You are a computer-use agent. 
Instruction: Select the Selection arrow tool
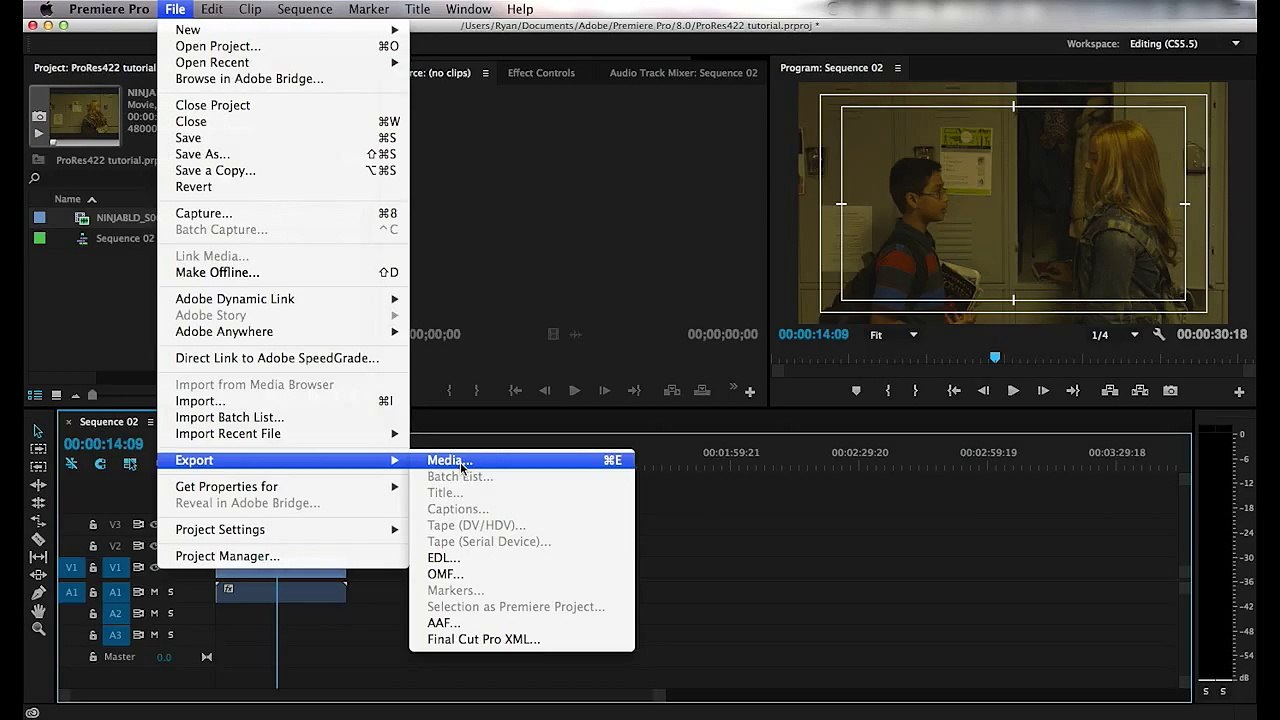coord(38,431)
